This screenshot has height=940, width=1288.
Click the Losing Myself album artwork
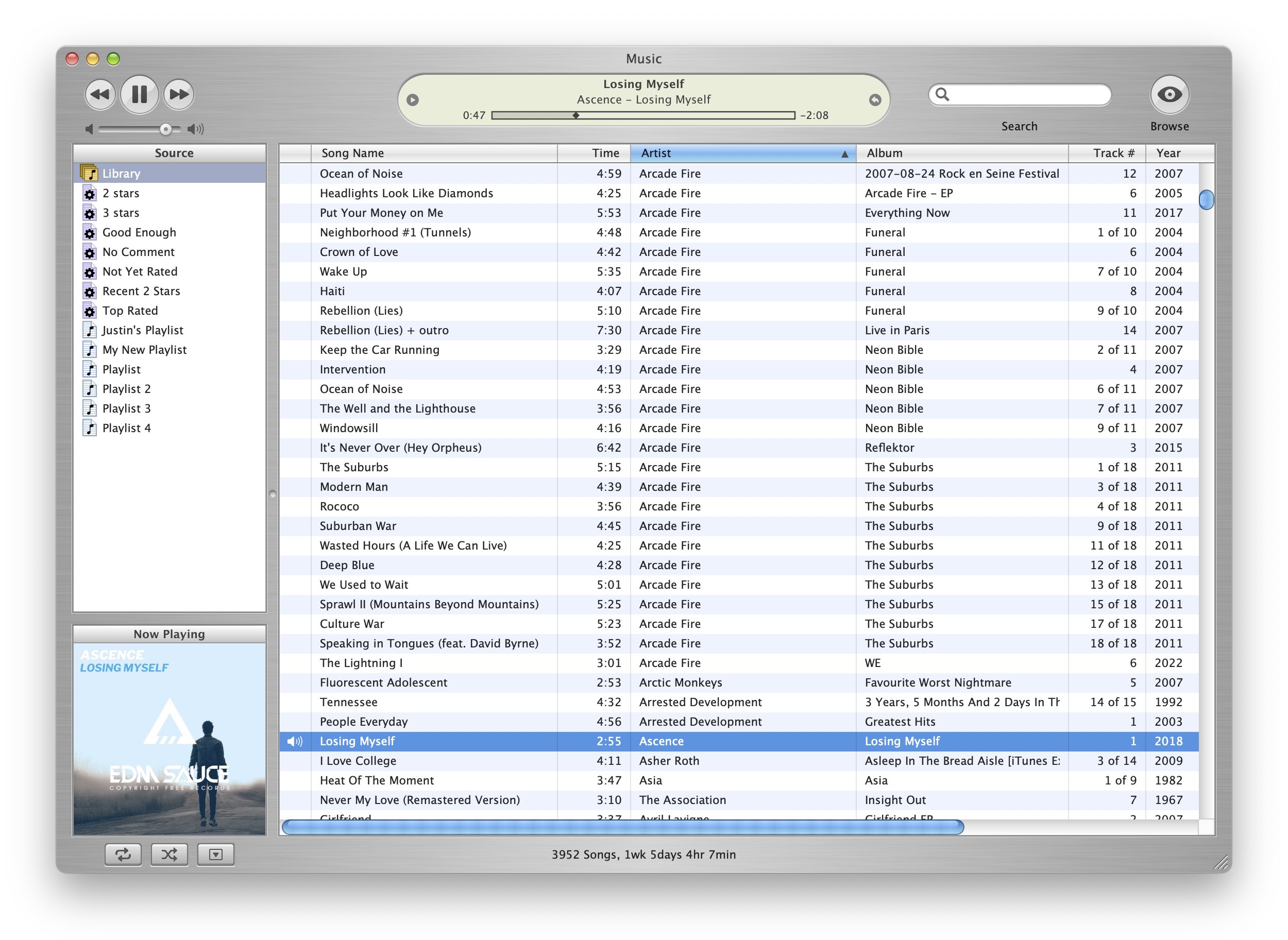click(x=169, y=739)
